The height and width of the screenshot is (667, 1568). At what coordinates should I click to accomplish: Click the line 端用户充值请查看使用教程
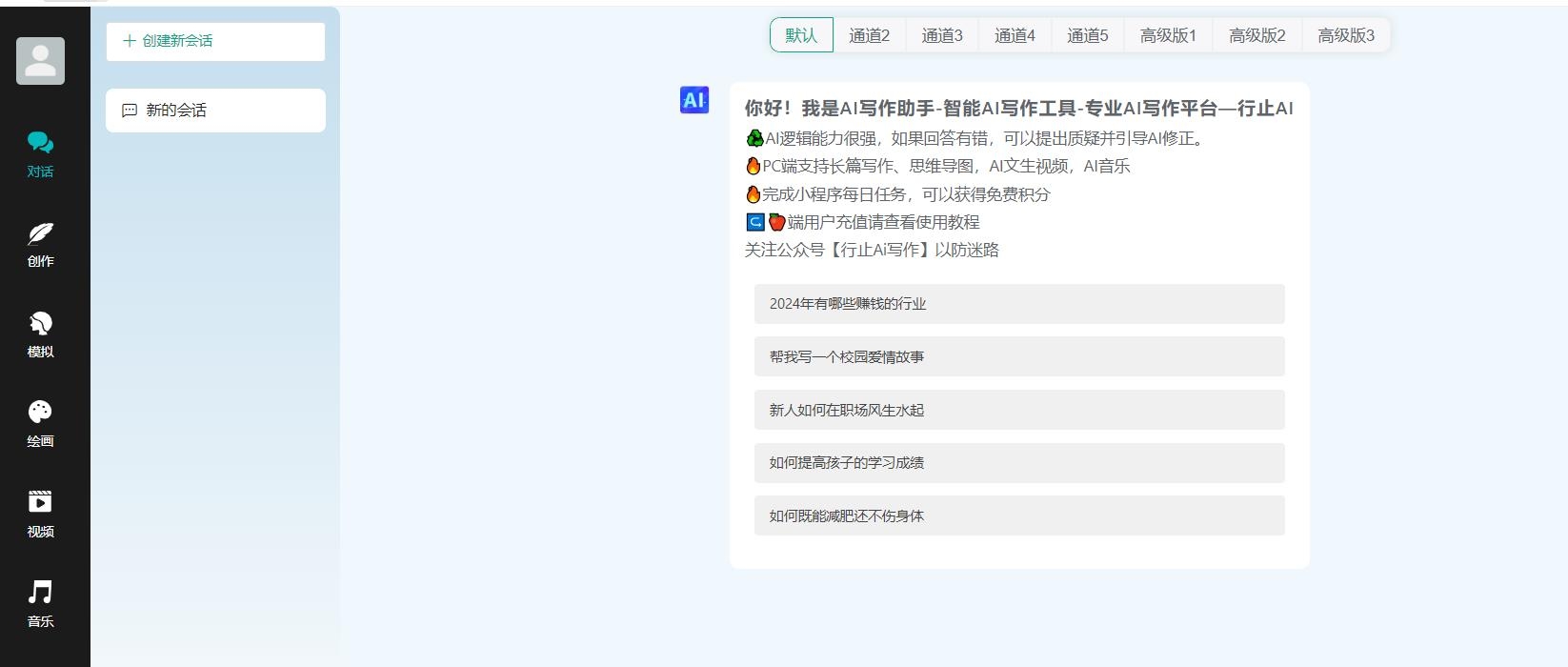(862, 222)
